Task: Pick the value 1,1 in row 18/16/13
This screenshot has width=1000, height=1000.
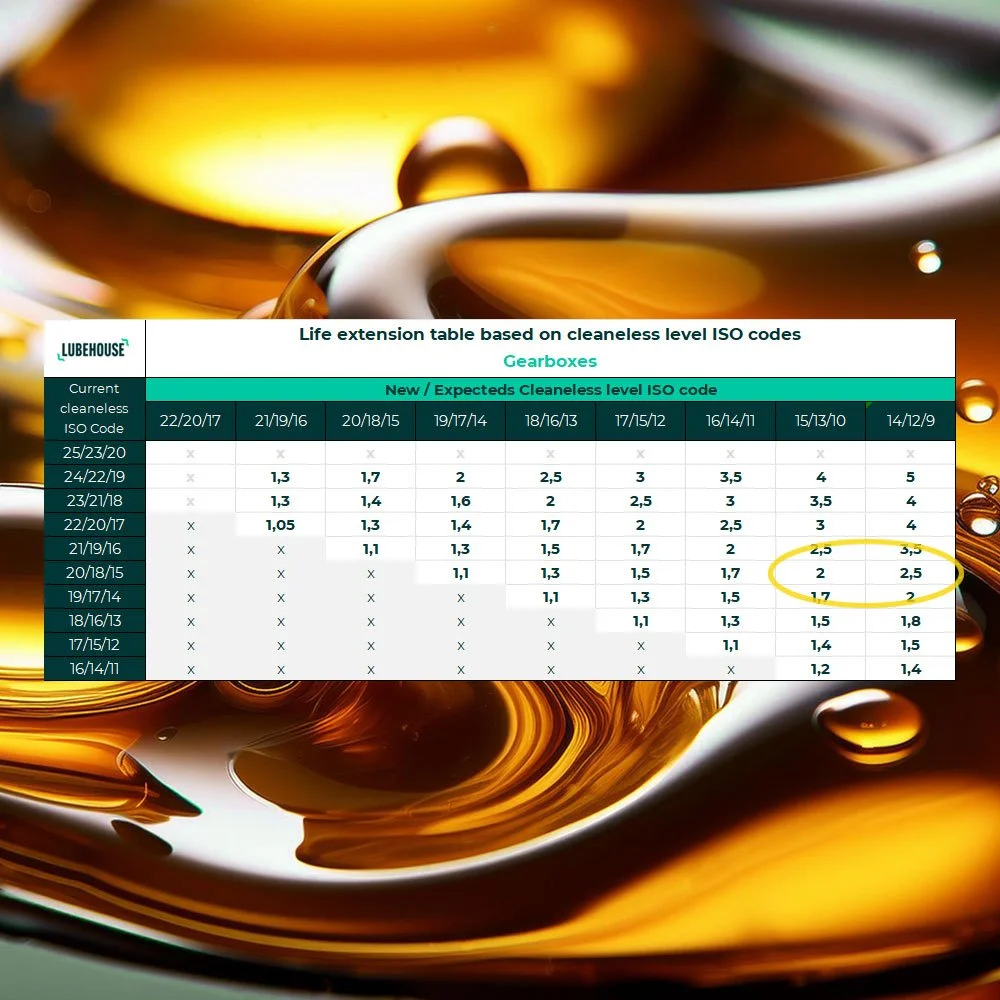Action: (640, 621)
